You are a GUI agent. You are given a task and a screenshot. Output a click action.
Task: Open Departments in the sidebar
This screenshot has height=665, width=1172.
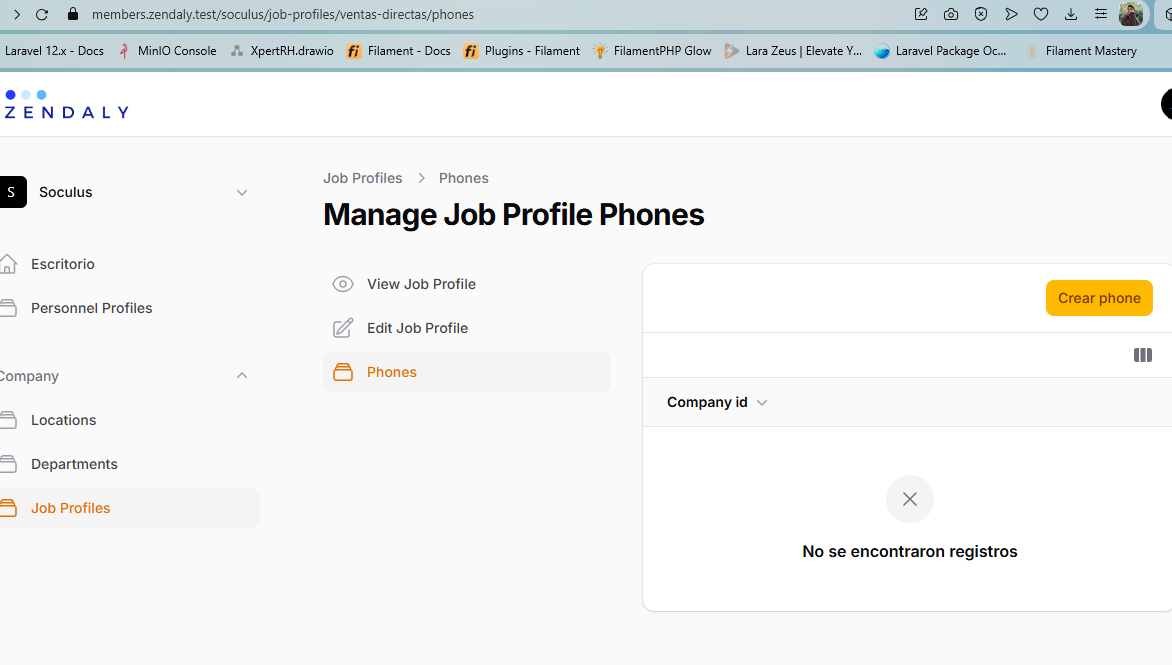74,464
